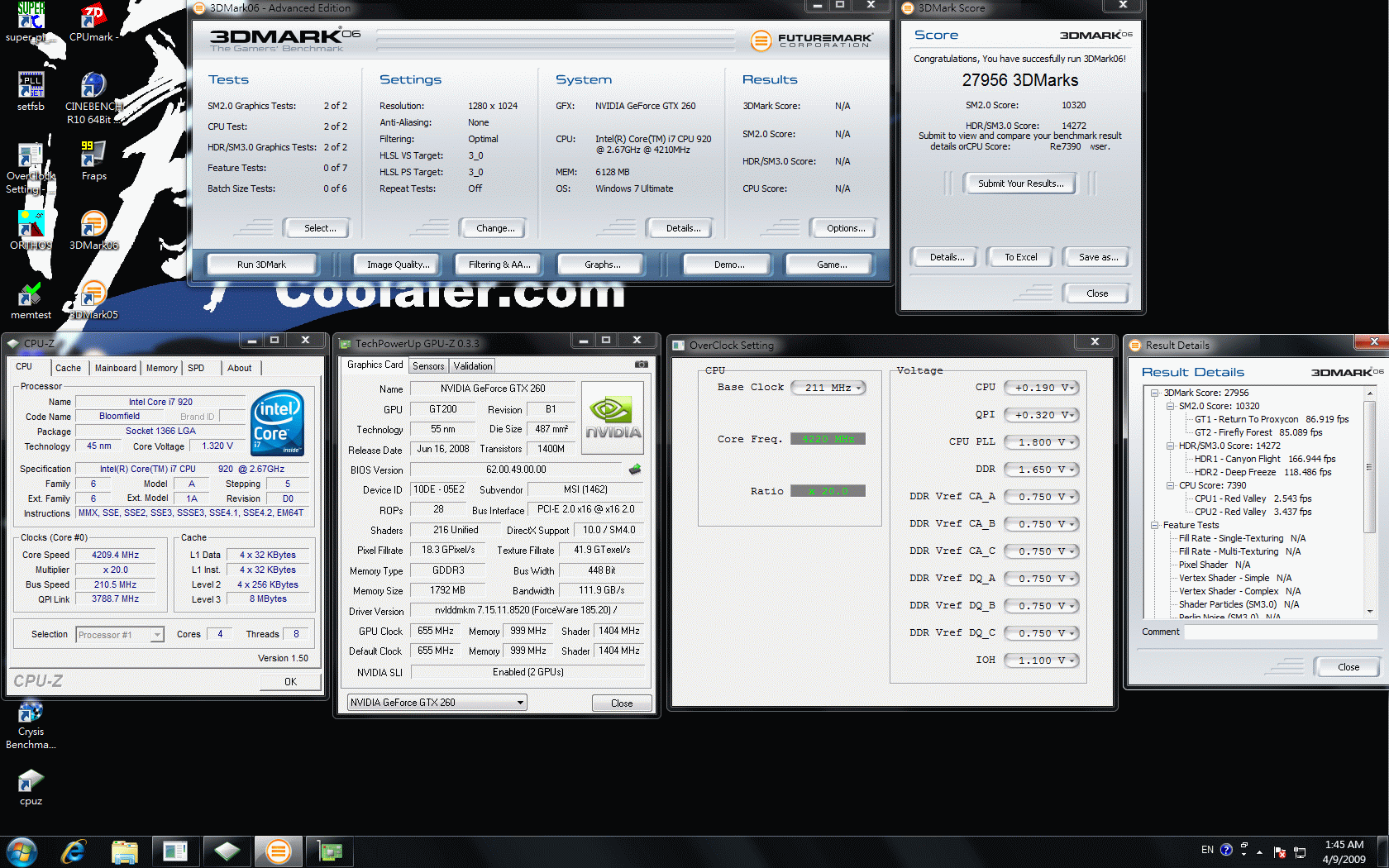Open the Windows Start menu
Viewport: 1389px width, 868px height.
(21, 851)
